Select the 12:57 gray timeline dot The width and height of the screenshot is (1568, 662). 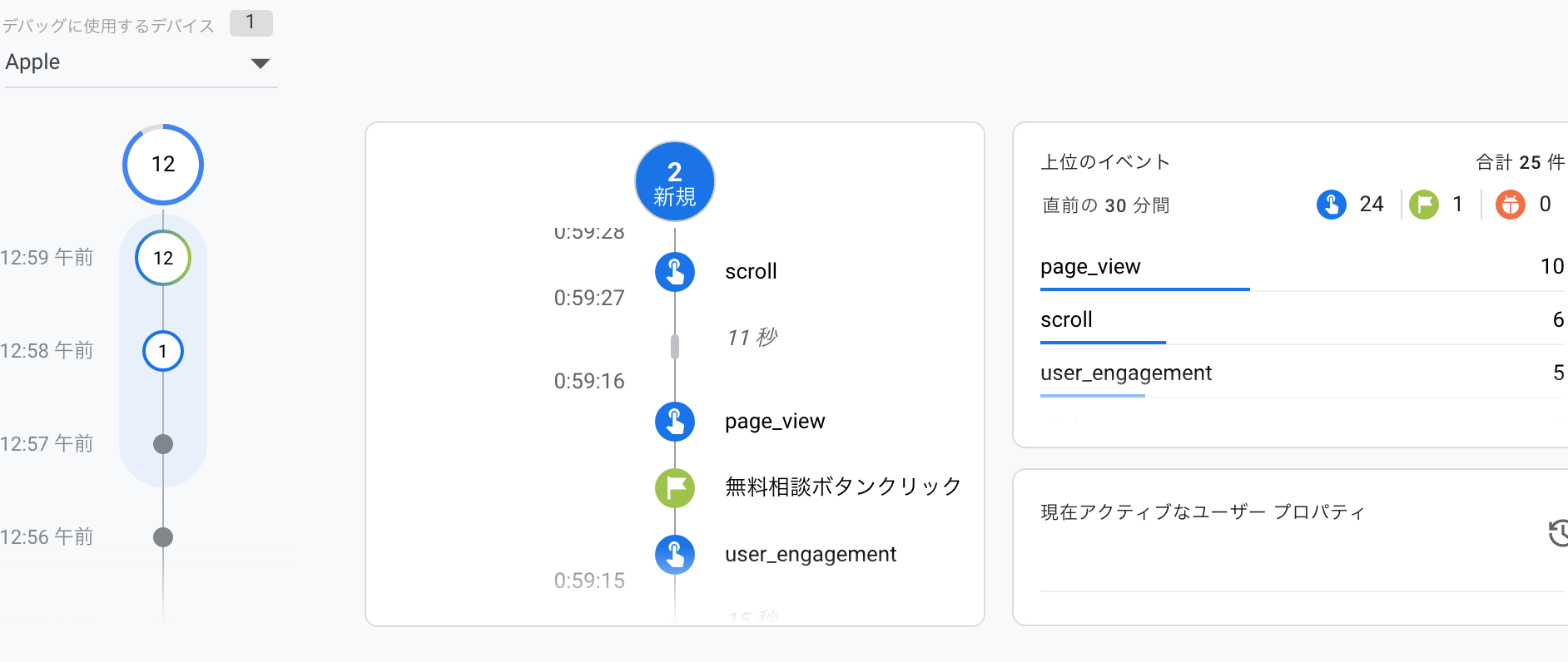pos(163,444)
